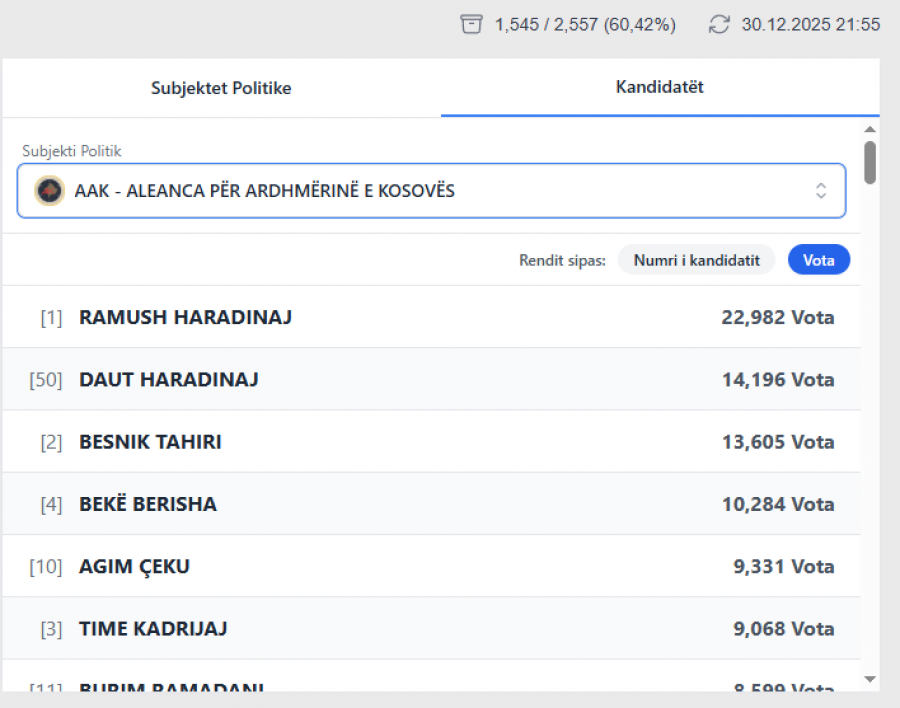Click the AAK party logo icon
This screenshot has width=900, height=708.
pyautogui.click(x=49, y=191)
